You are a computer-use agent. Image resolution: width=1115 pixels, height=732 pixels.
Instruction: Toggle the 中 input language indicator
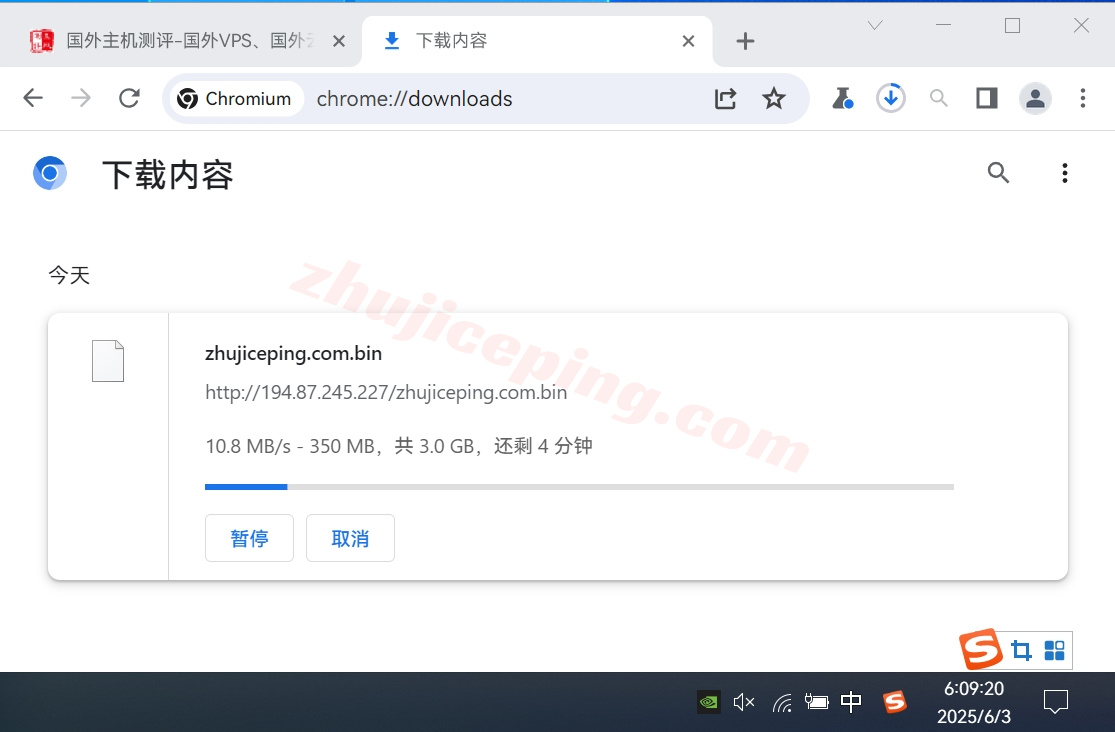click(851, 702)
